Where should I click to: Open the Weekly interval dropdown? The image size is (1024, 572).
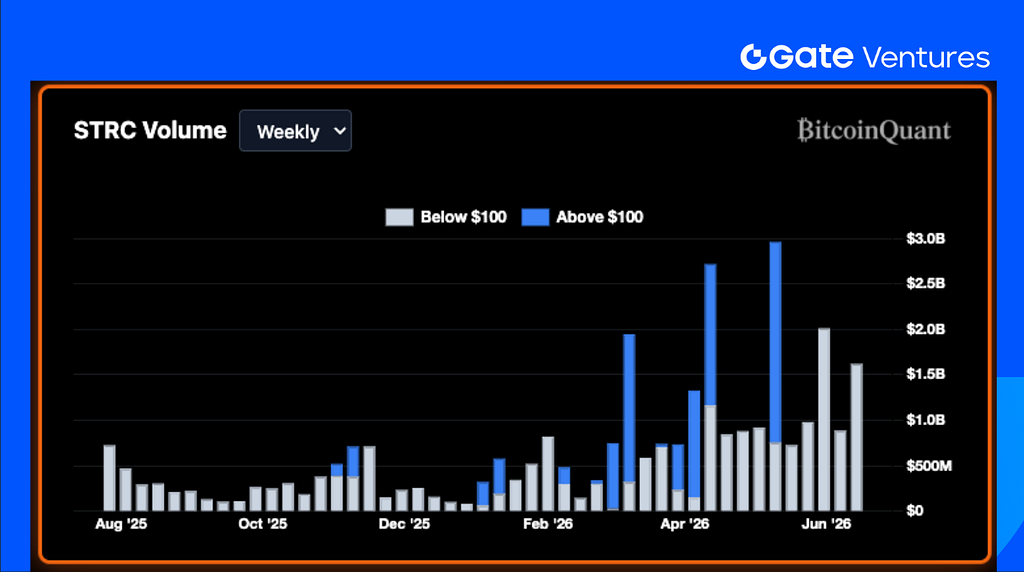pos(295,131)
